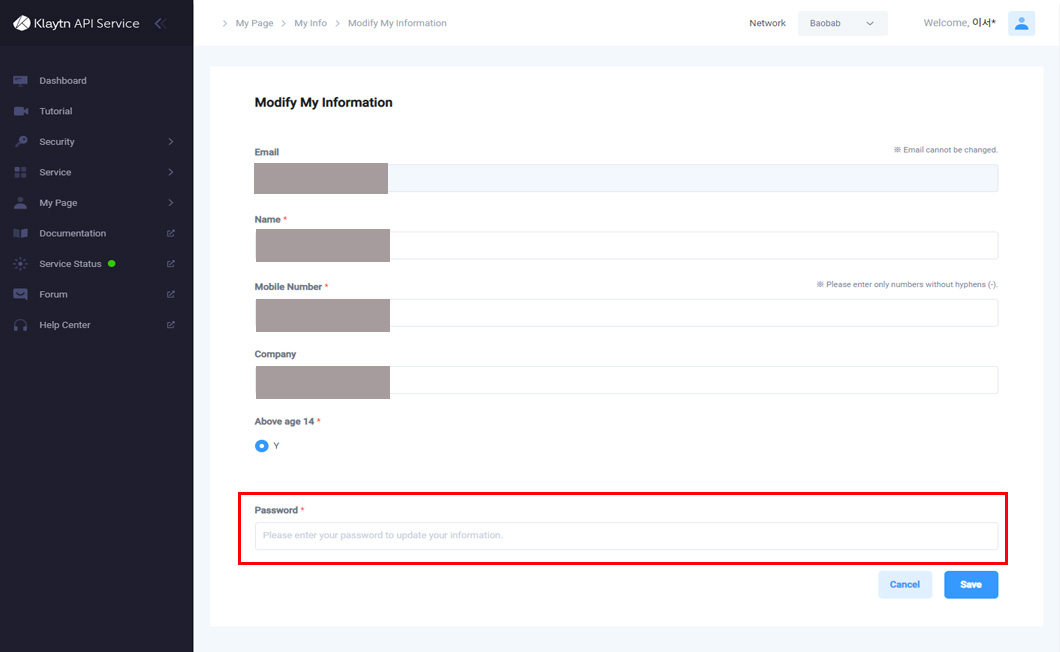Click the Cancel button
Screen dimensions: 1060x652
pos(905,584)
